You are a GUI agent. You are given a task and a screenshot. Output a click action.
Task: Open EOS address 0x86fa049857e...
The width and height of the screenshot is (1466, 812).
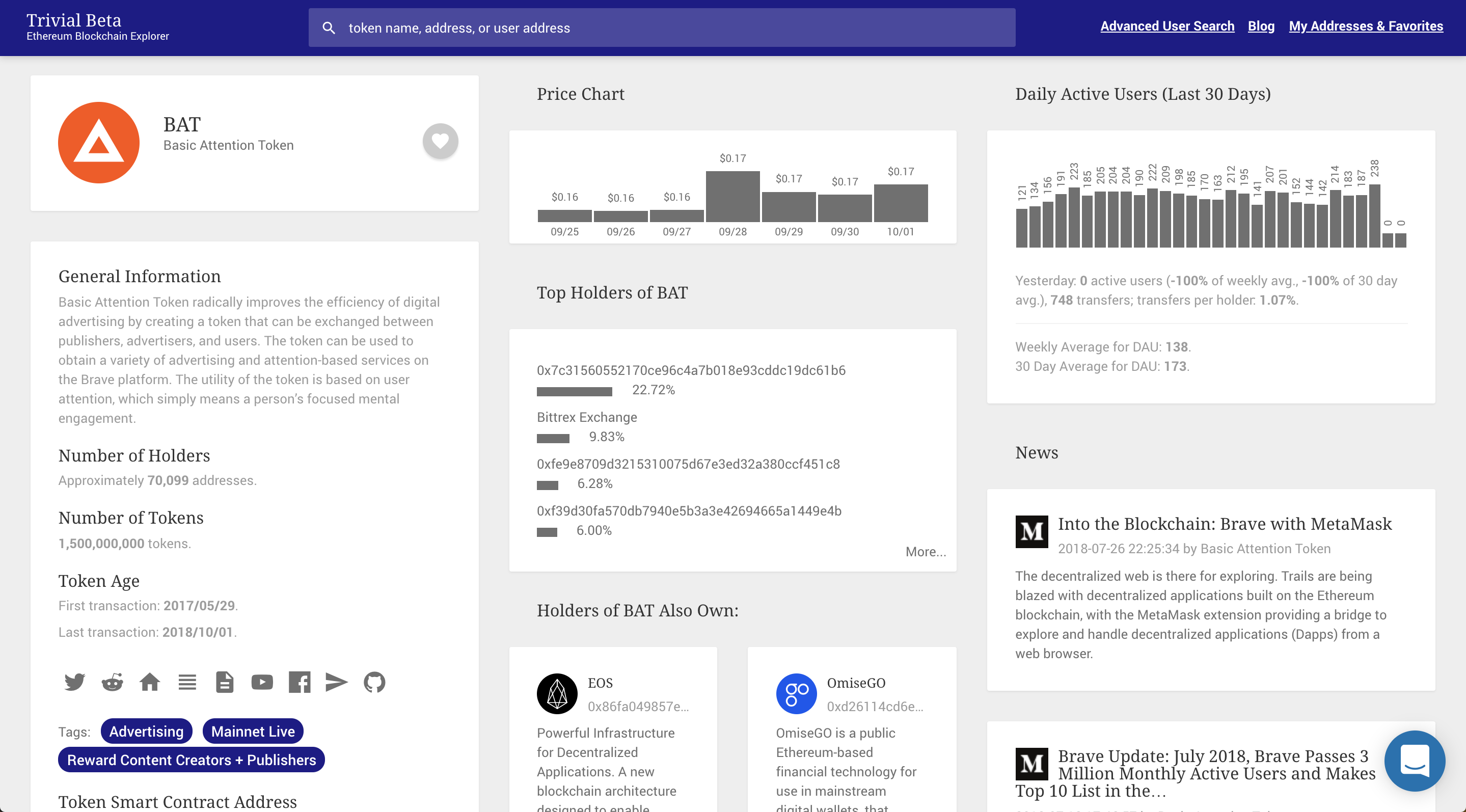coord(638,706)
